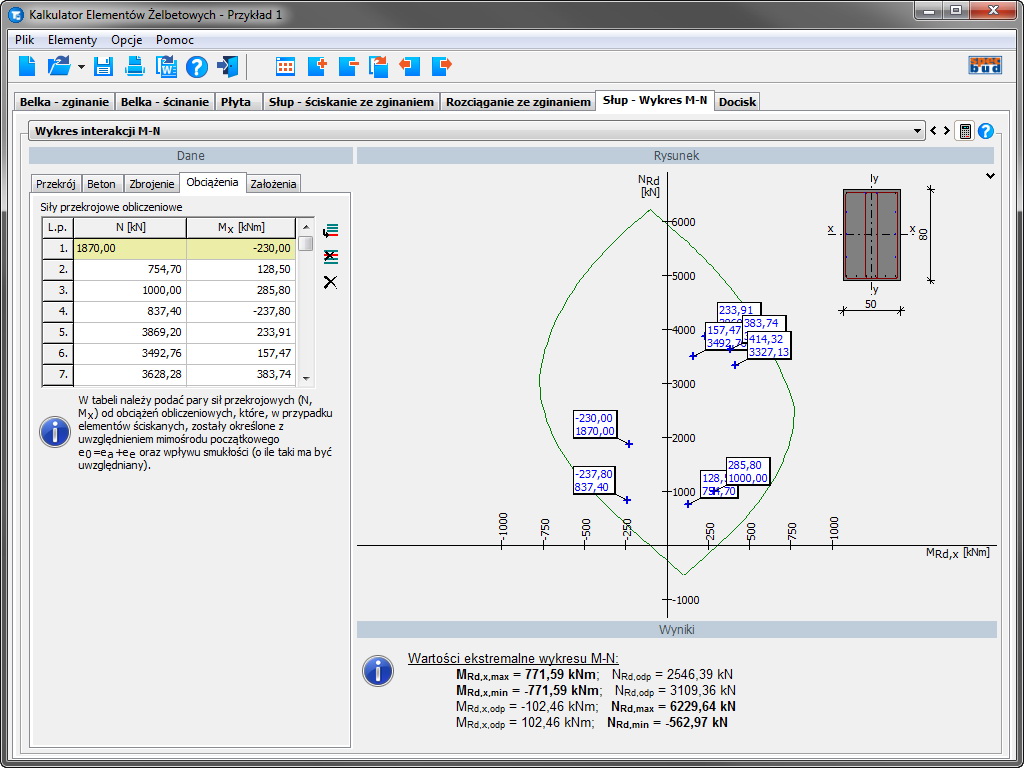Image resolution: width=1024 pixels, height=768 pixels.
Task: Go to next element with right arrow
Action: coord(946,131)
